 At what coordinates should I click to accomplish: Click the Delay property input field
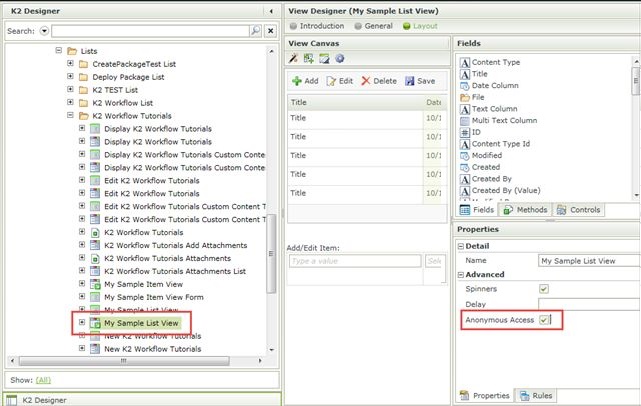589,304
